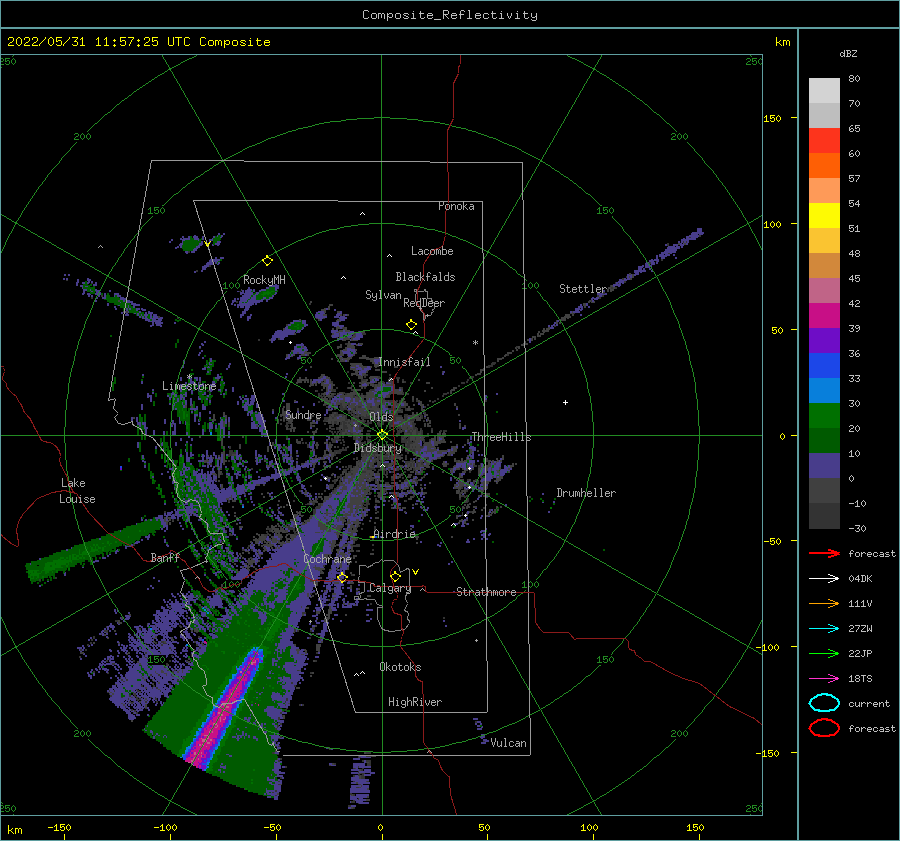Image resolution: width=900 pixels, height=841 pixels.
Task: Click the Drumheller city label
Action: [x=586, y=493]
